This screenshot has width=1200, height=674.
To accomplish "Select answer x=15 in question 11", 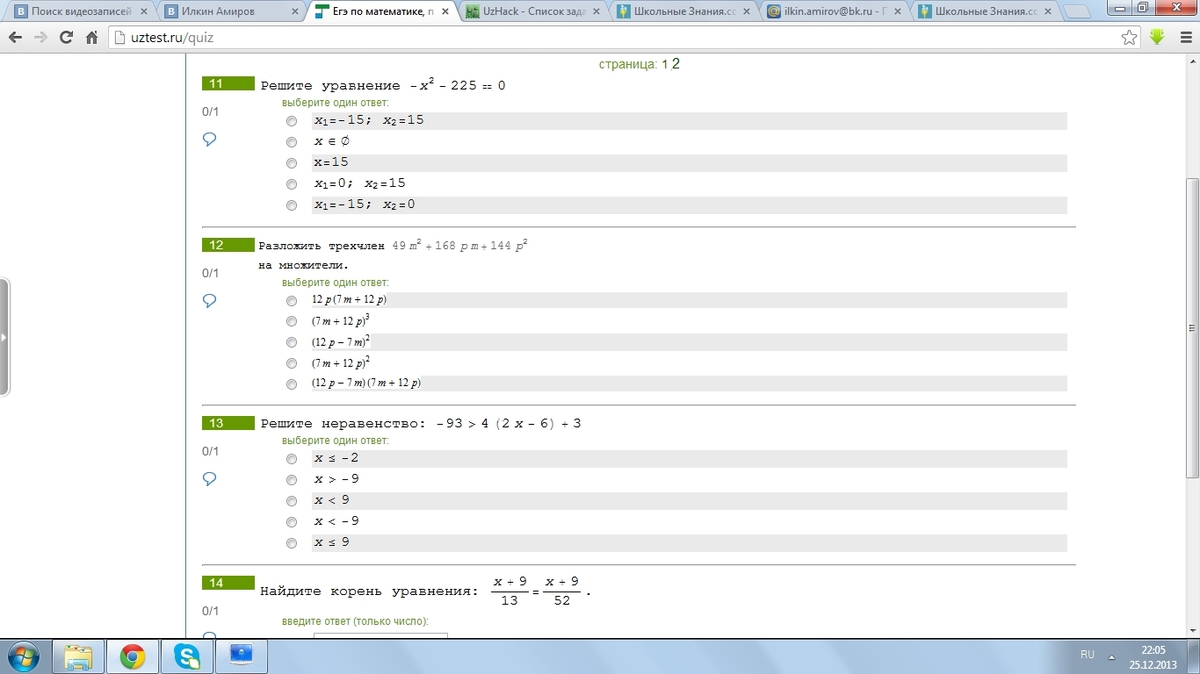I will (291, 163).
